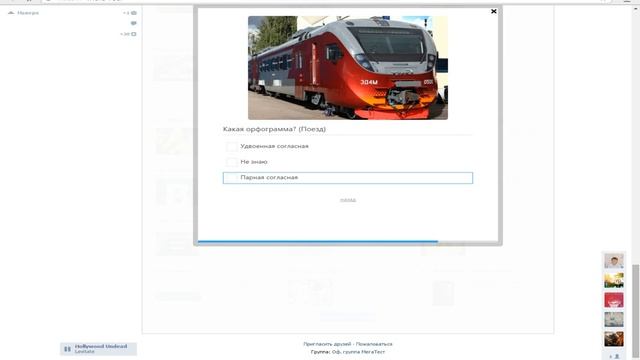Screen dimensions: 640x360
Task: Open the dark brown friend avatar thumbnail
Action: coord(614,339)
